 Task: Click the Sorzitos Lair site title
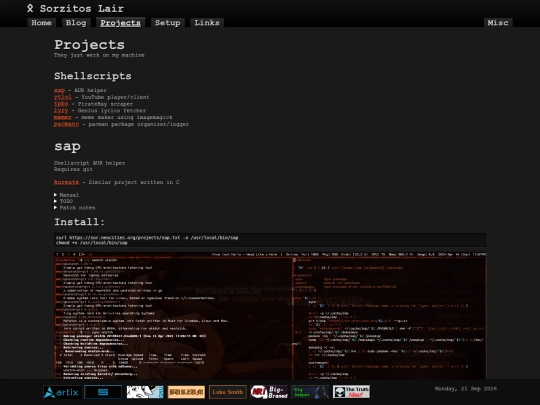click(x=82, y=8)
